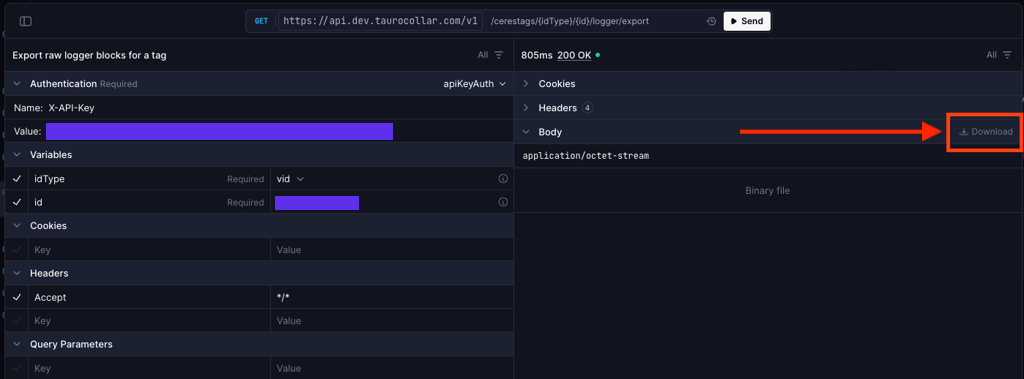Uncheck the Accept header checkbox

tap(17, 297)
